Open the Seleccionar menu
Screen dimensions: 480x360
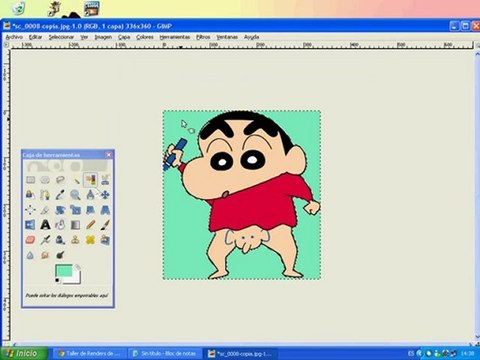click(61, 37)
